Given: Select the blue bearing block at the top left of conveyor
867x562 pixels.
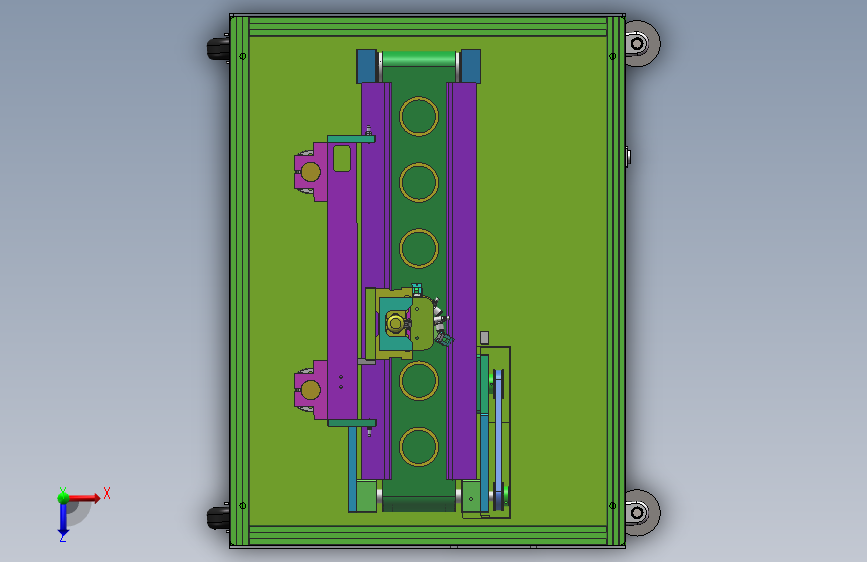Looking at the screenshot, I should (x=367, y=66).
